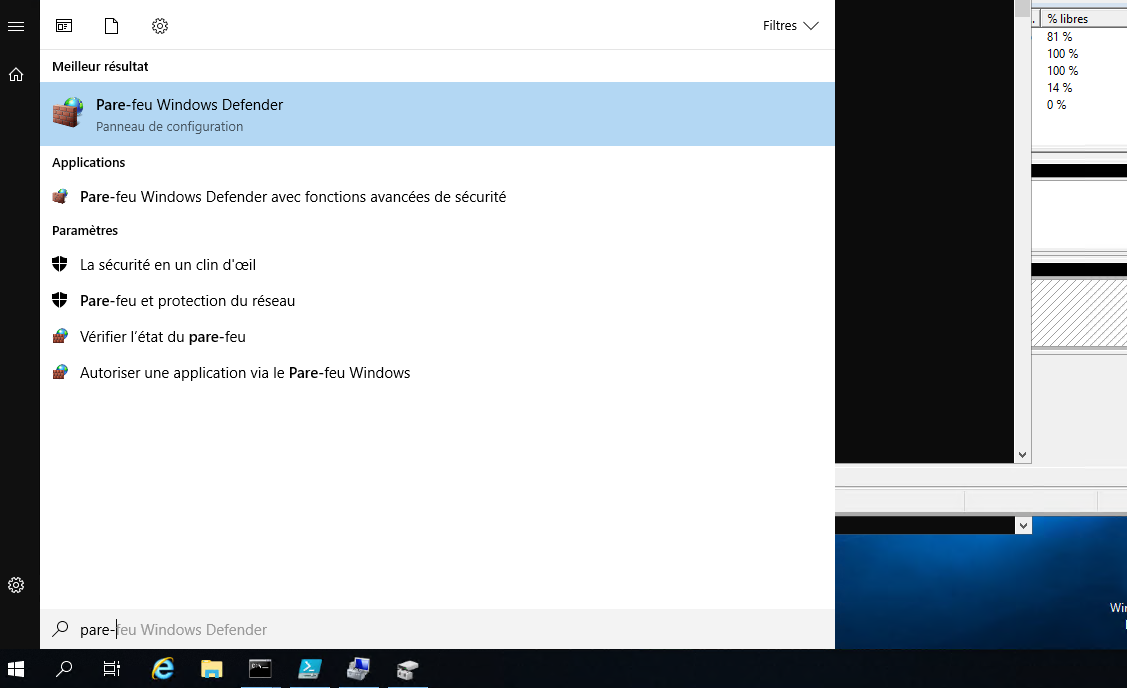The width and height of the screenshot is (1127, 688).
Task: Click the magnifier icon in the search box
Action: click(60, 629)
